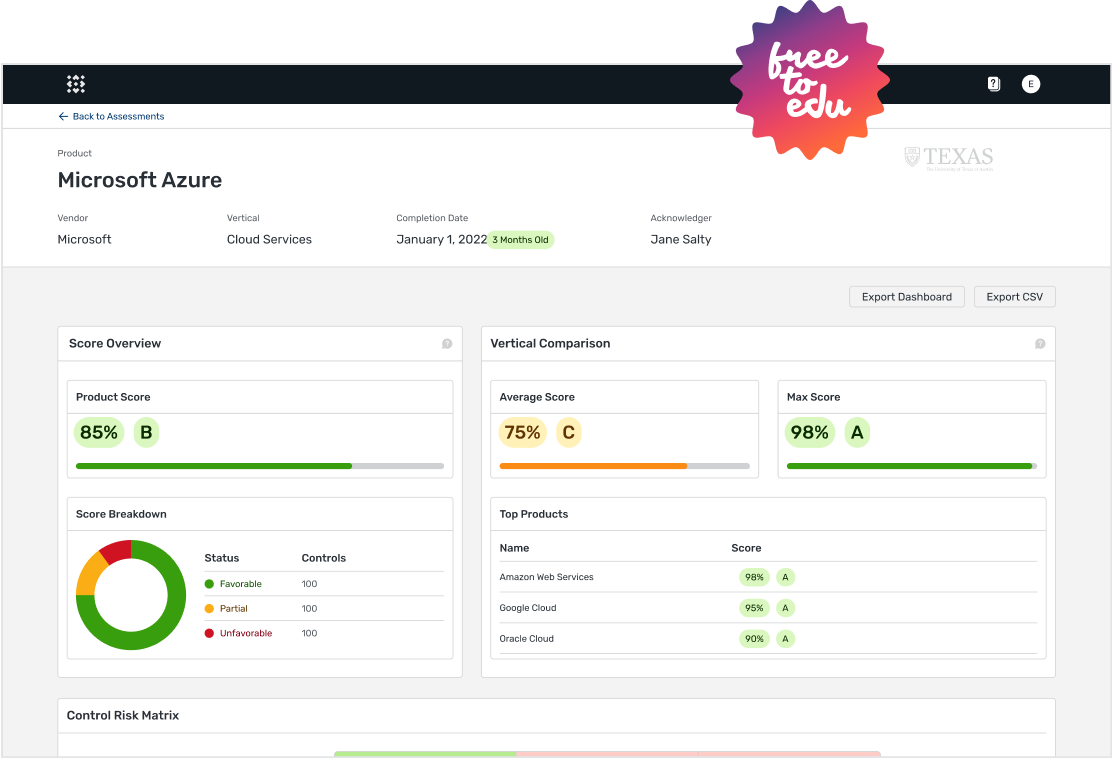
Task: Click the red Unfavorable legend dot
Action: coord(209,633)
